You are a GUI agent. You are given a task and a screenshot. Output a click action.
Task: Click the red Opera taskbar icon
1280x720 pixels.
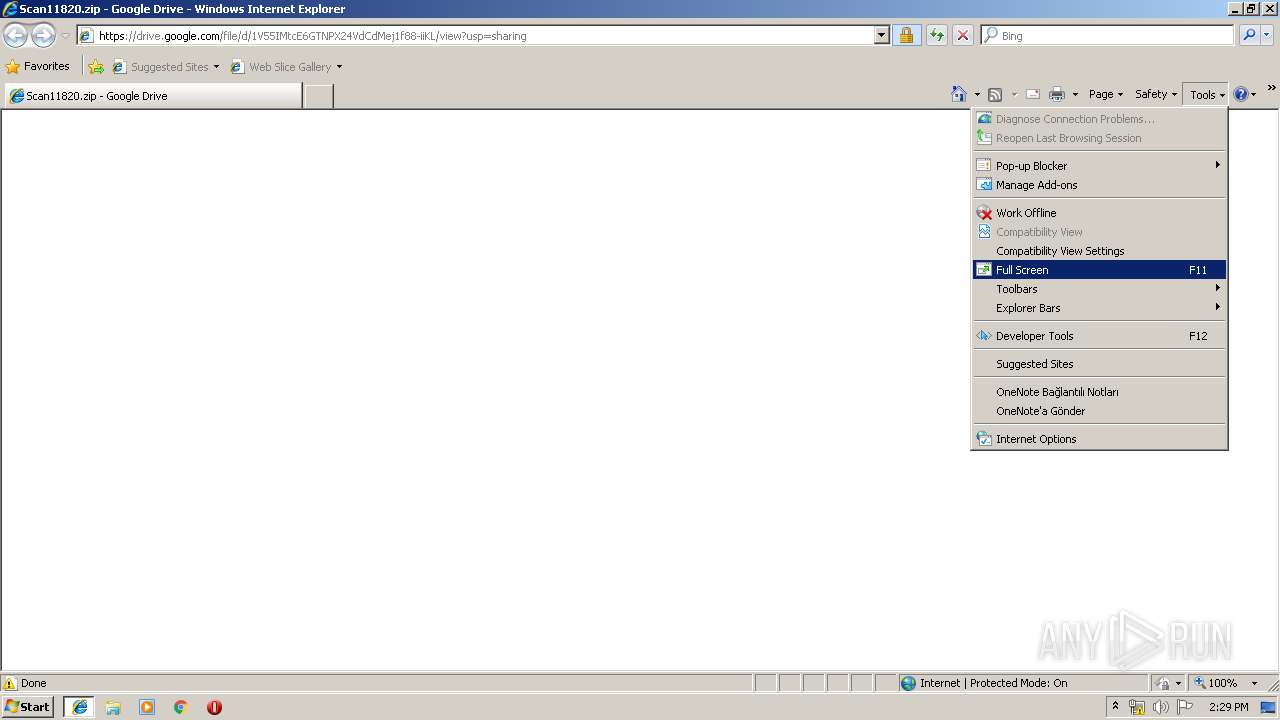pyautogui.click(x=214, y=707)
